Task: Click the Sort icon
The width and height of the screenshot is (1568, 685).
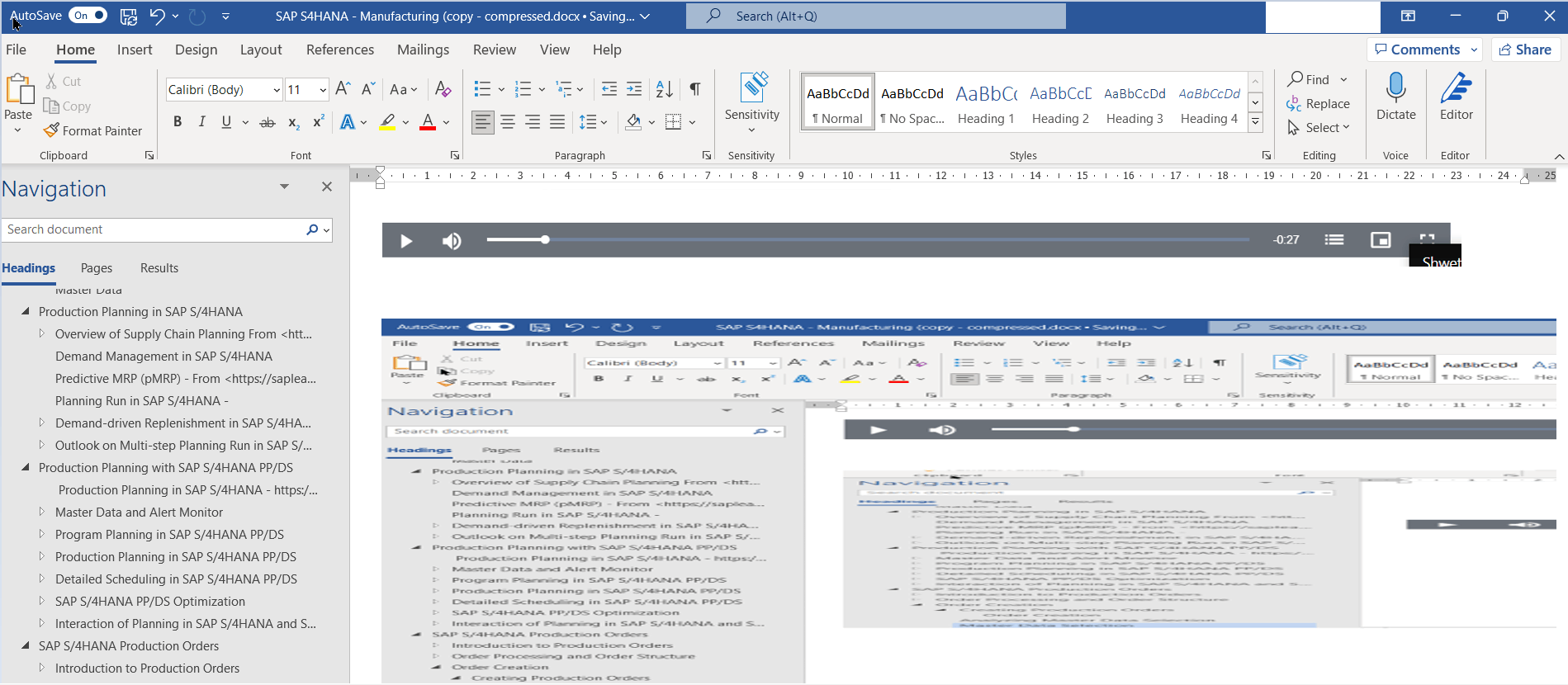Action: tap(664, 88)
